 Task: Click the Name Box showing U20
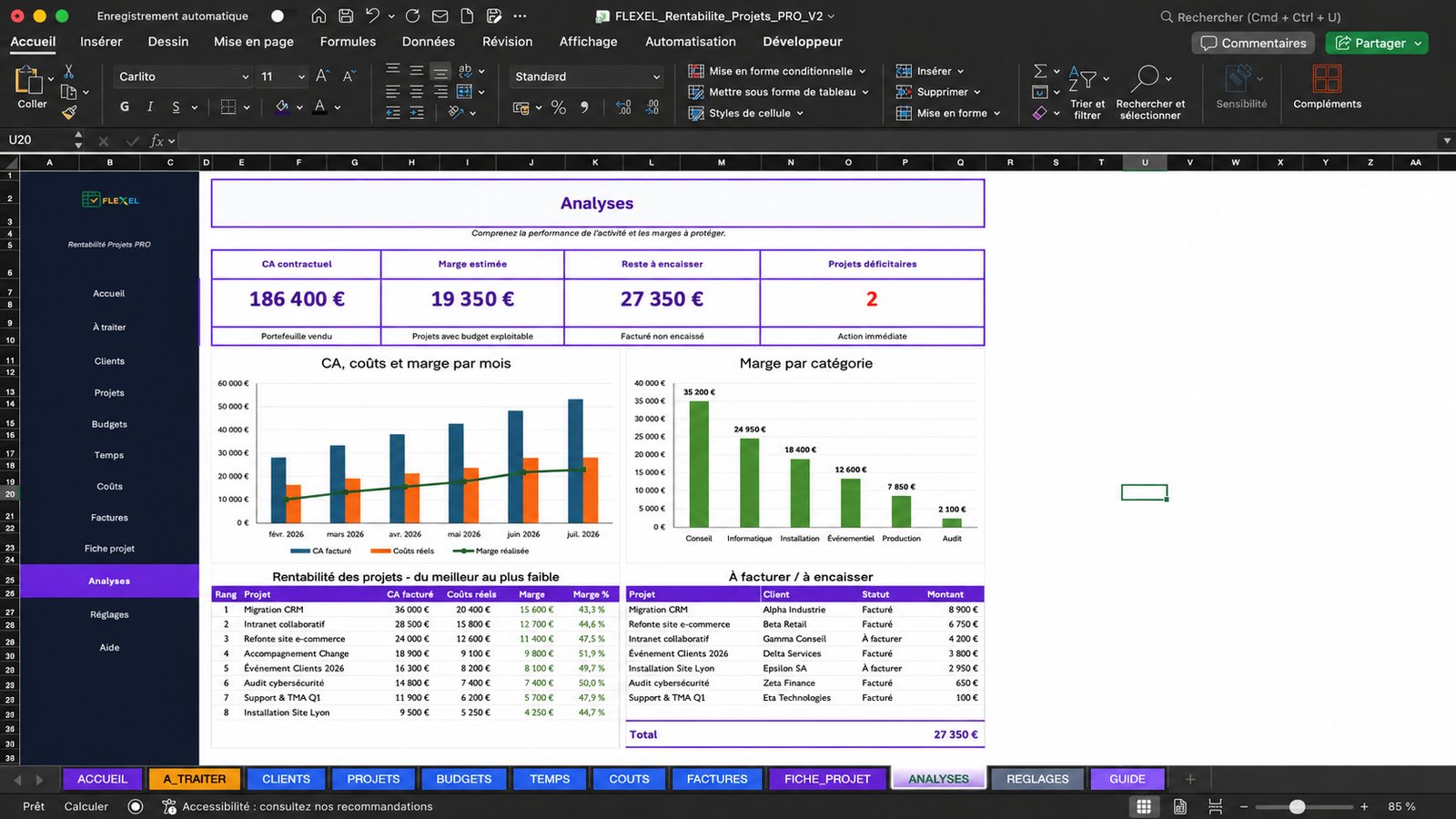click(x=38, y=140)
